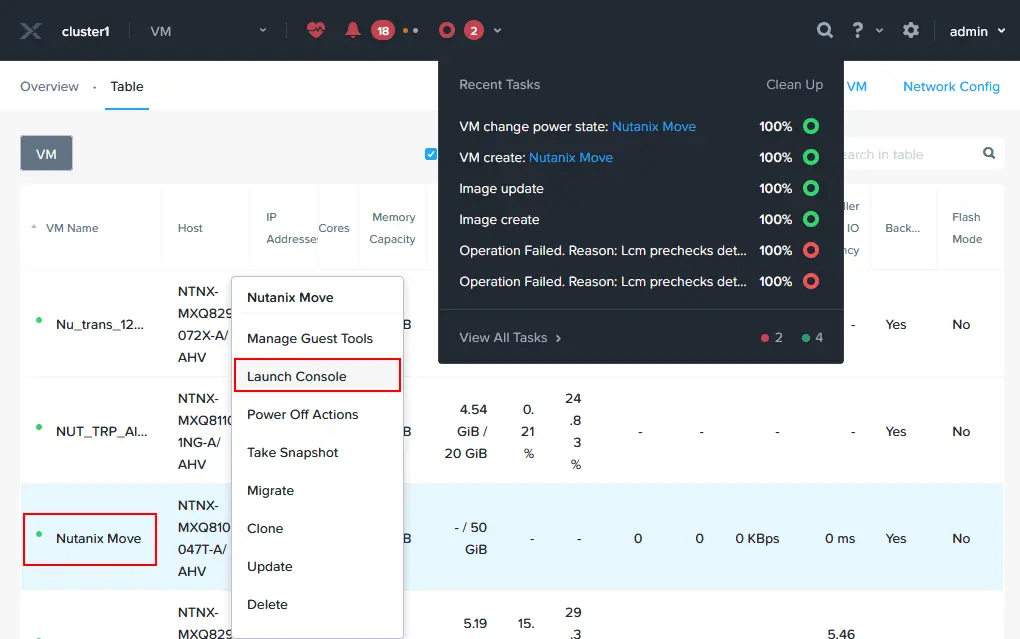Click the table search magnifier icon

coord(989,154)
